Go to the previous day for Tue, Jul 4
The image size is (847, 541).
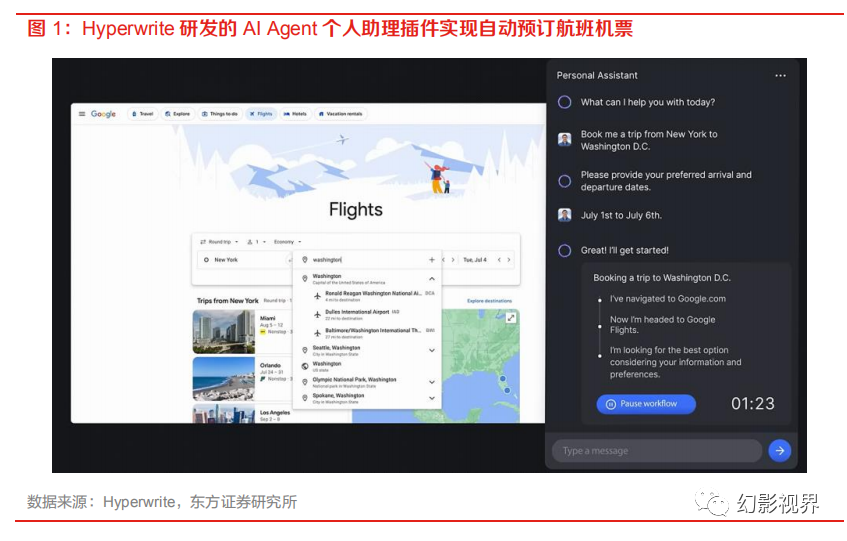[499, 260]
